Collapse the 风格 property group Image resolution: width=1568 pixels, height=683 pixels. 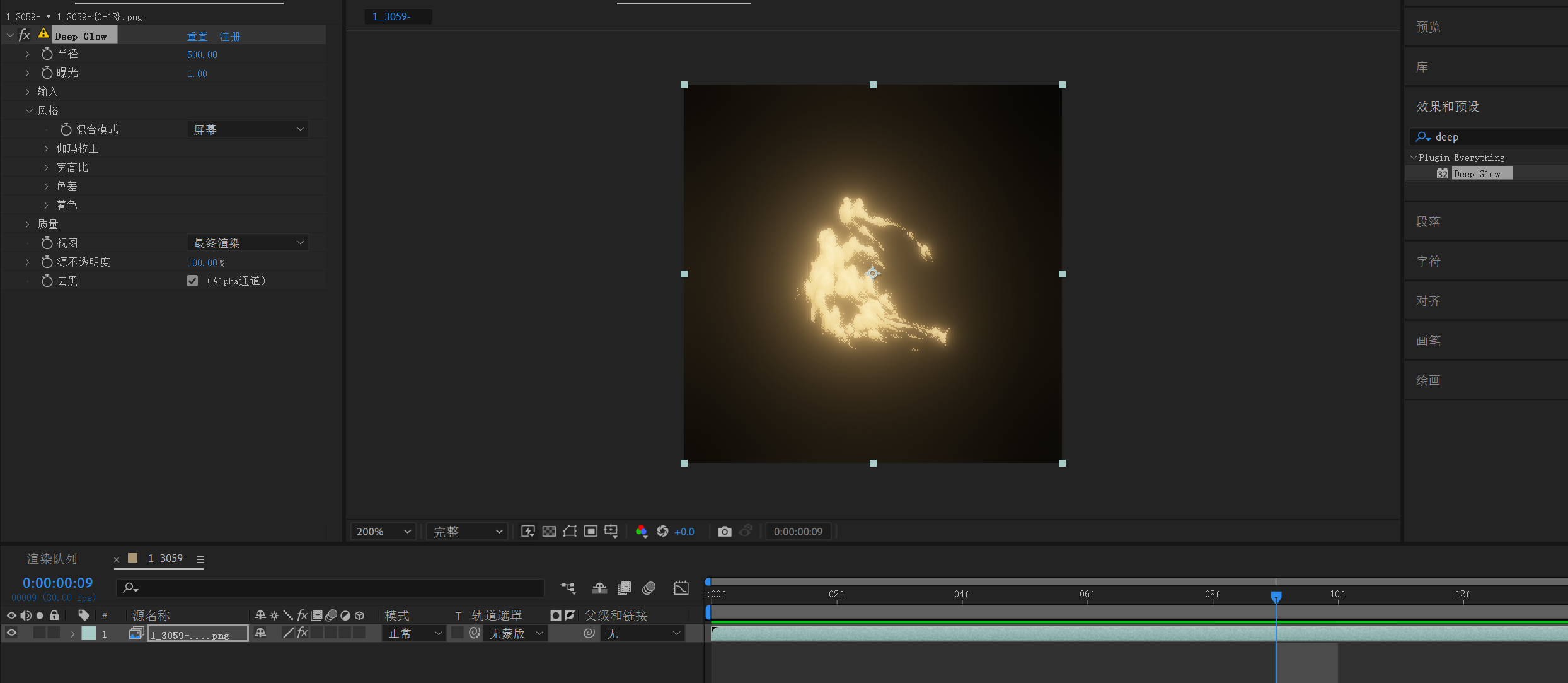pos(28,111)
